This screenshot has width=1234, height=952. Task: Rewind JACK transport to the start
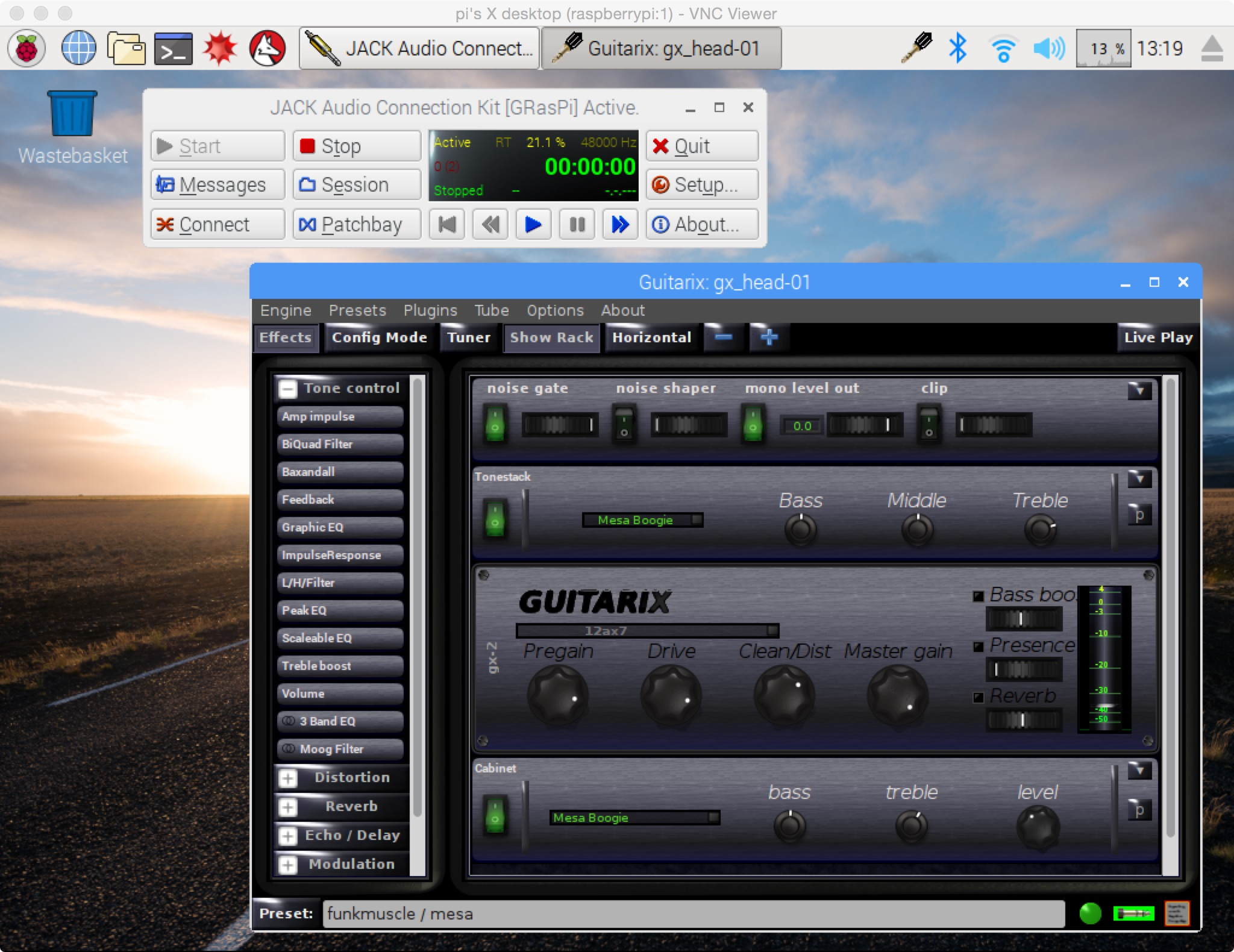point(446,225)
